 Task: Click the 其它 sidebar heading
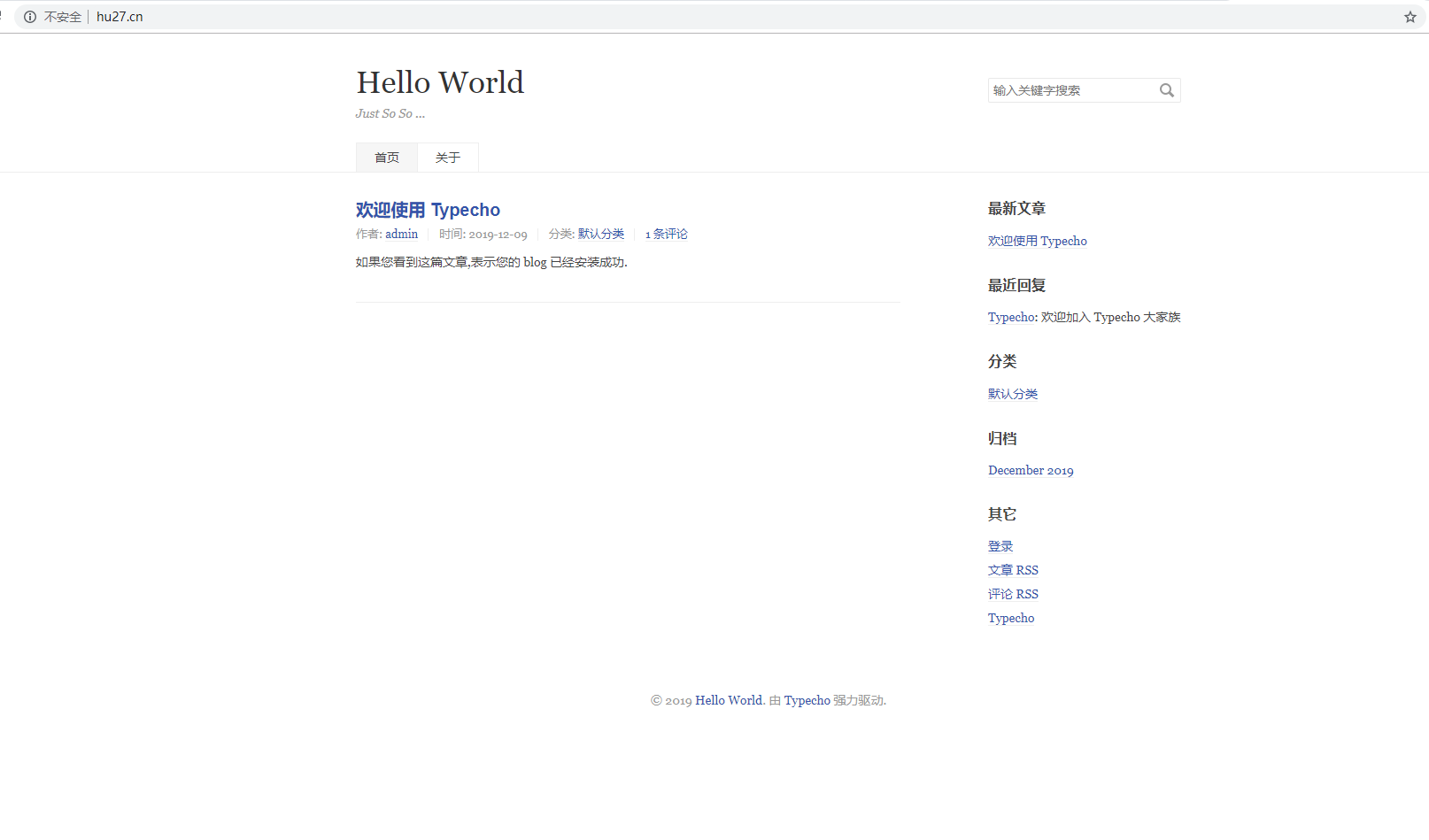click(1002, 514)
